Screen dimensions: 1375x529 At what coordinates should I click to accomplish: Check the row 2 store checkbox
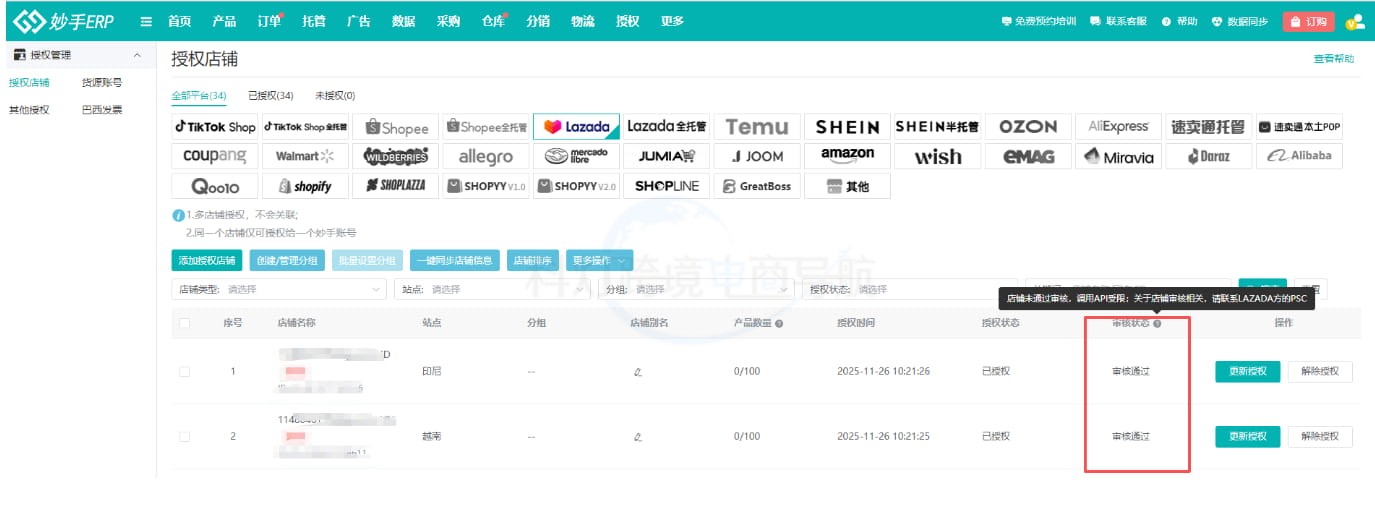[184, 437]
